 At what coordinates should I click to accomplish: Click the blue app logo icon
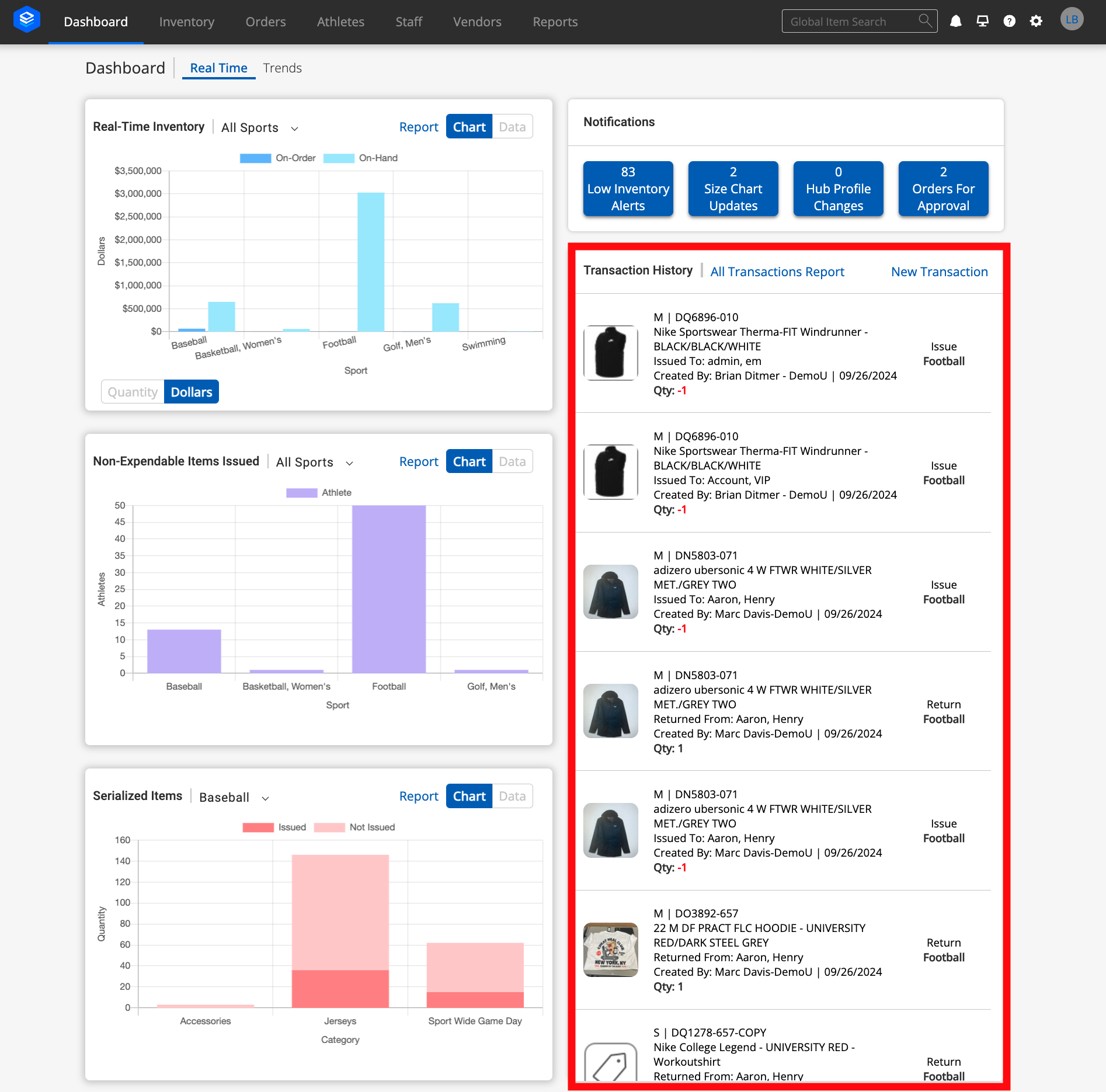click(x=27, y=20)
